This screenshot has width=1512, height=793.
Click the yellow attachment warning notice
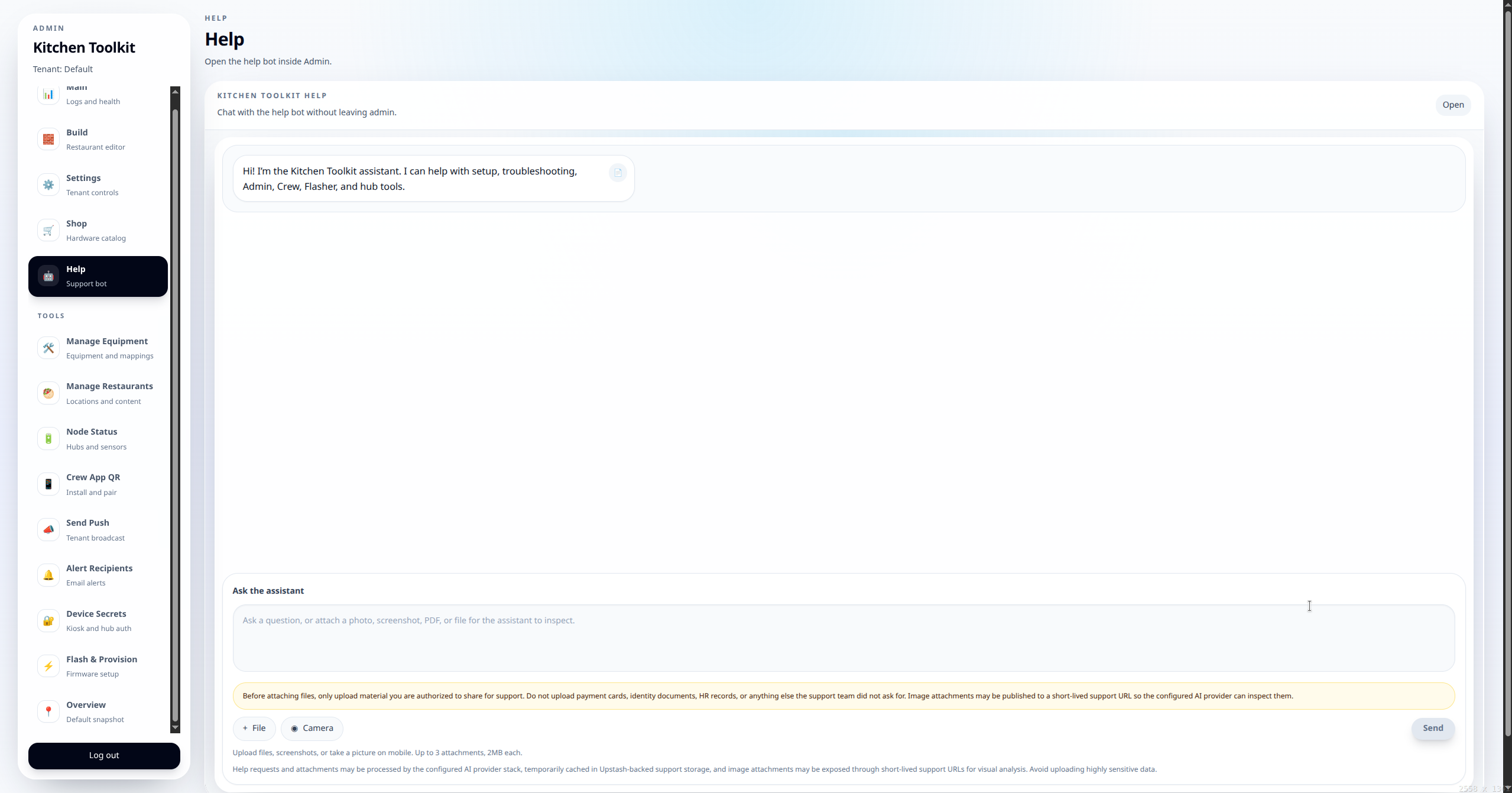[843, 696]
